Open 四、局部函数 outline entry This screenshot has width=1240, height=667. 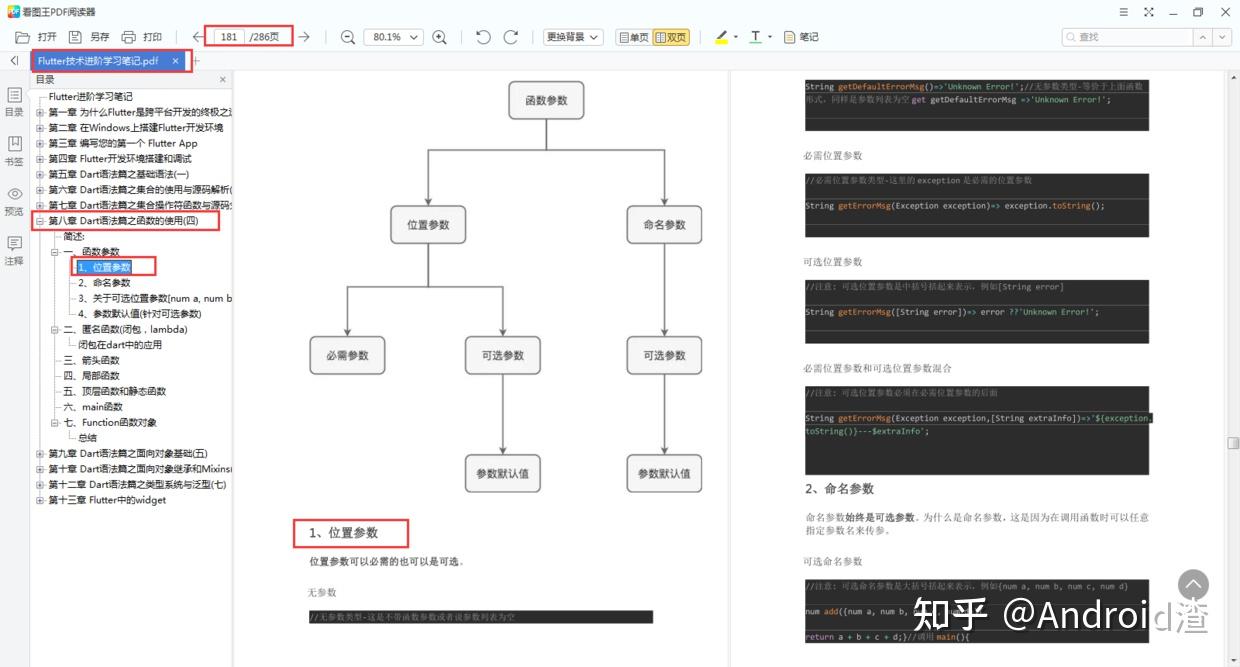click(x=91, y=376)
